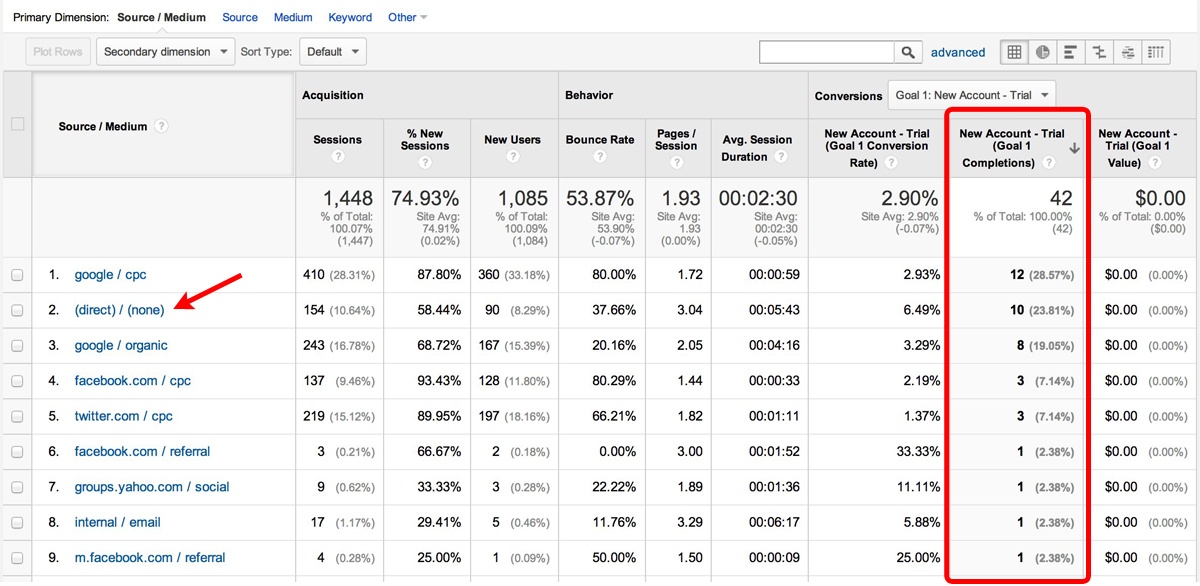This screenshot has width=1200, height=586.
Task: Click the magnifier search button
Action: pyautogui.click(x=907, y=52)
